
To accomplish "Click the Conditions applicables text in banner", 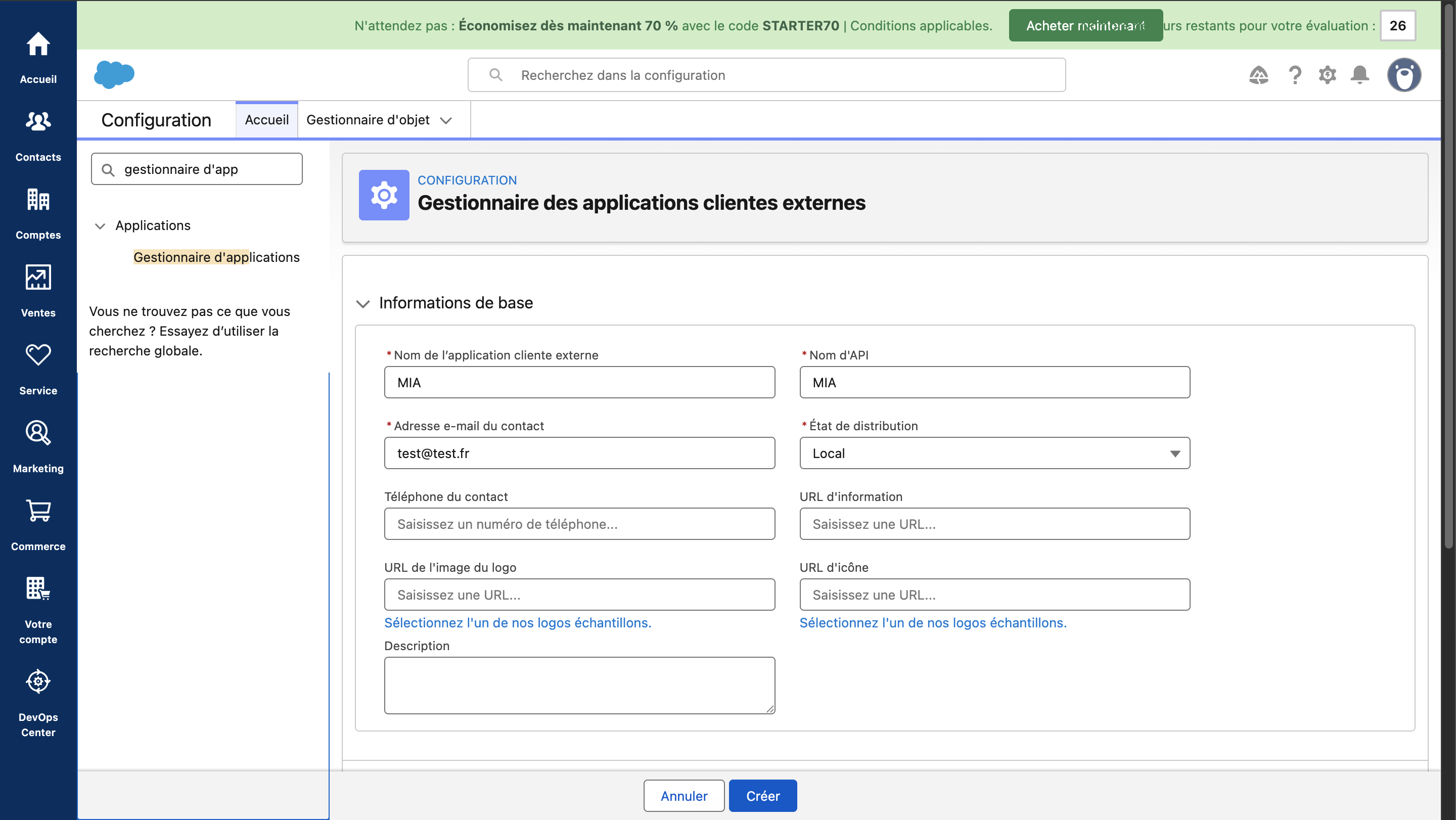I will coord(921,25).
